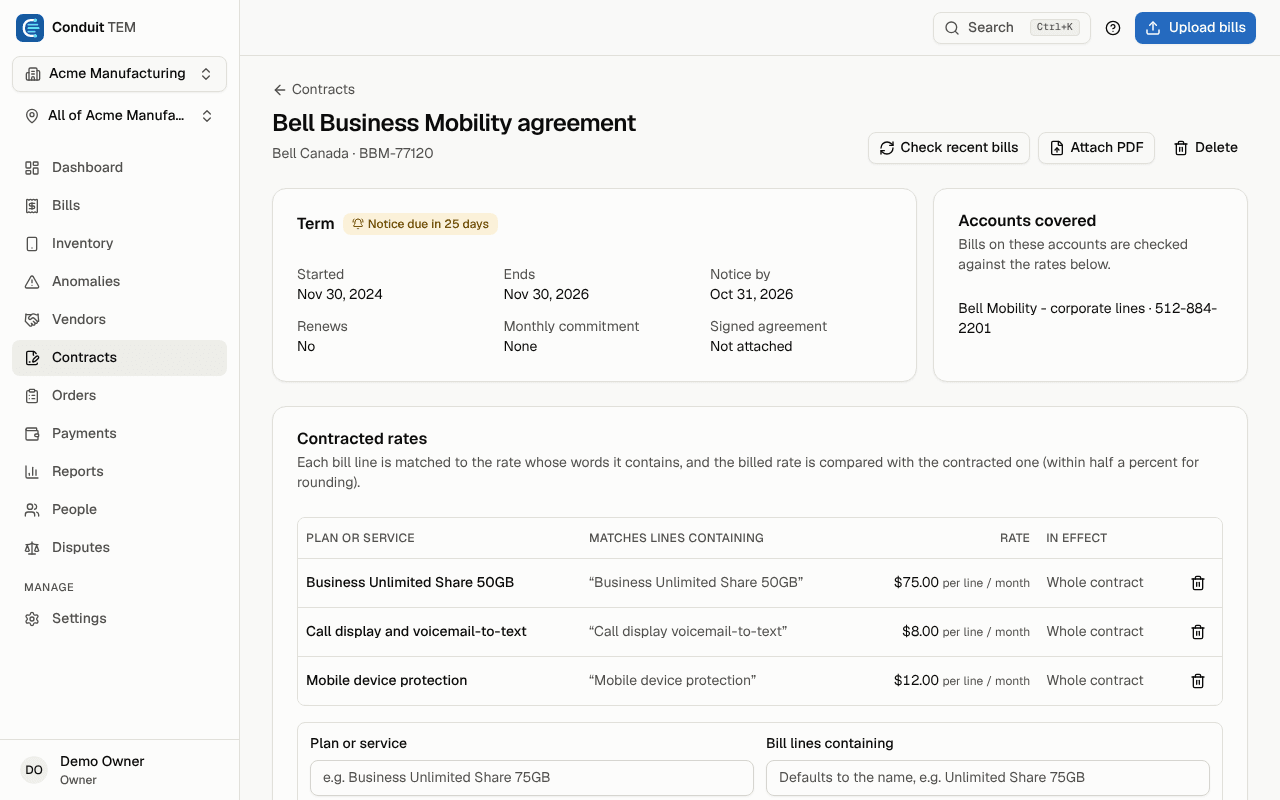Viewport: 1280px width, 800px height.
Task: Click Bell Canada · BBM-77120 subtitle
Action: point(353,154)
